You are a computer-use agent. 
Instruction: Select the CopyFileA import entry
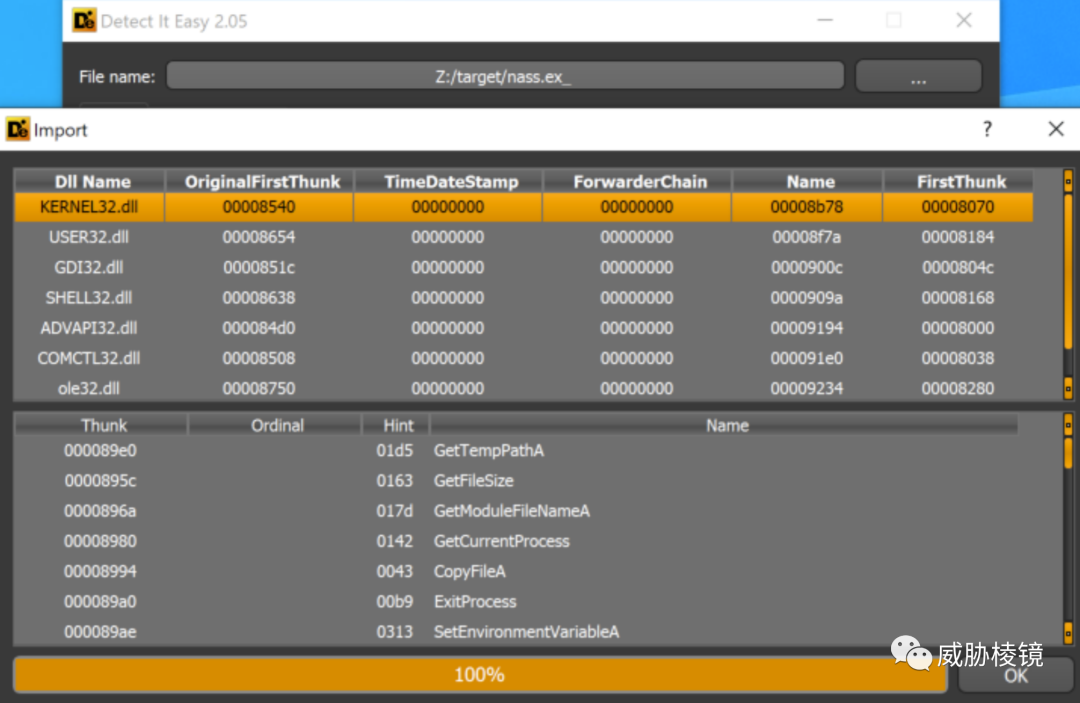tap(517, 572)
